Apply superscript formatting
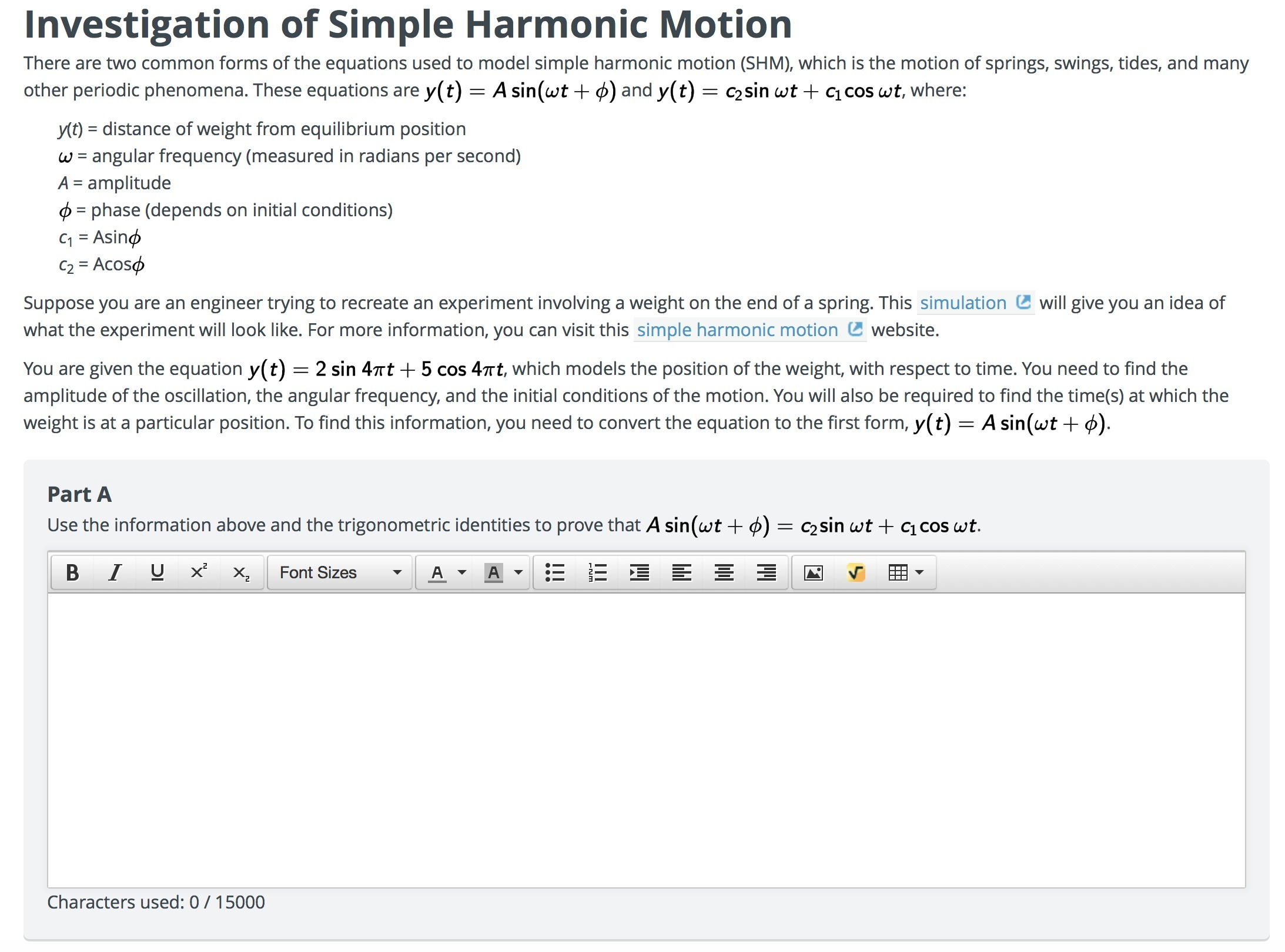The image size is (1285, 952). [199, 572]
